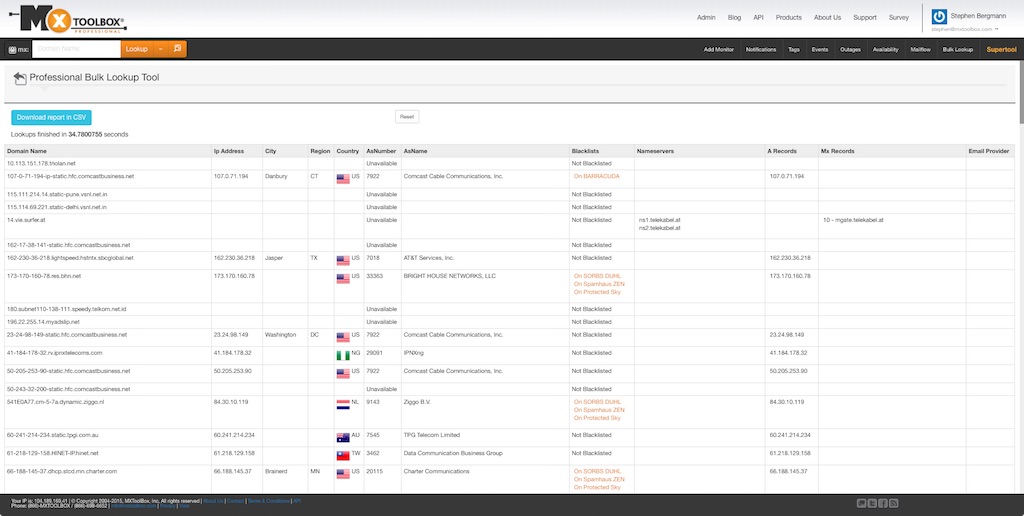
Task: Click the TPG Telecom Limited AsName cell
Action: click(x=485, y=438)
